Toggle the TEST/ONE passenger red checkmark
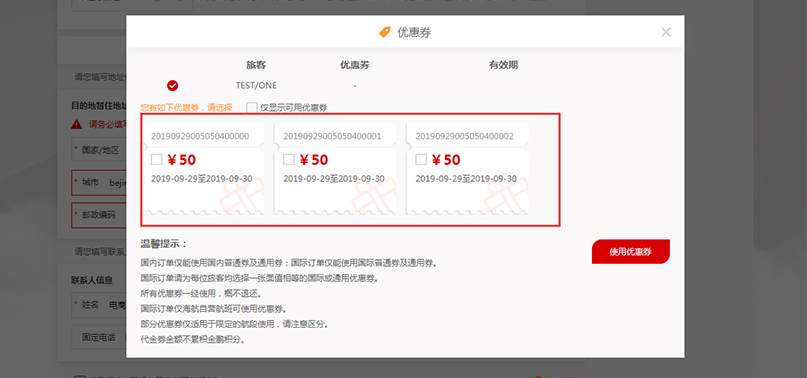807x378 pixels. [172, 85]
